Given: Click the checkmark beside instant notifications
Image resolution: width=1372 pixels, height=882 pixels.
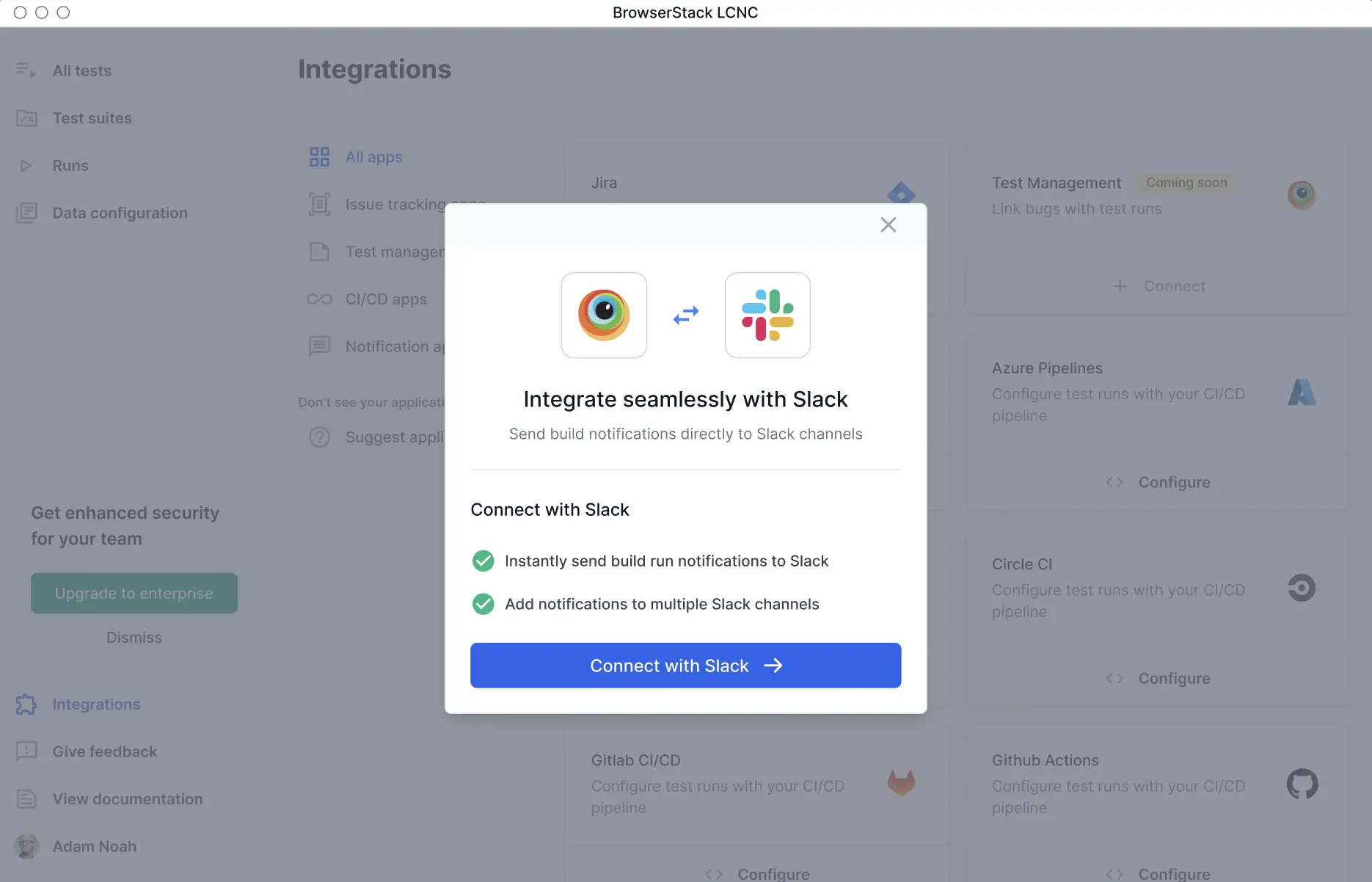Looking at the screenshot, I should 483,561.
